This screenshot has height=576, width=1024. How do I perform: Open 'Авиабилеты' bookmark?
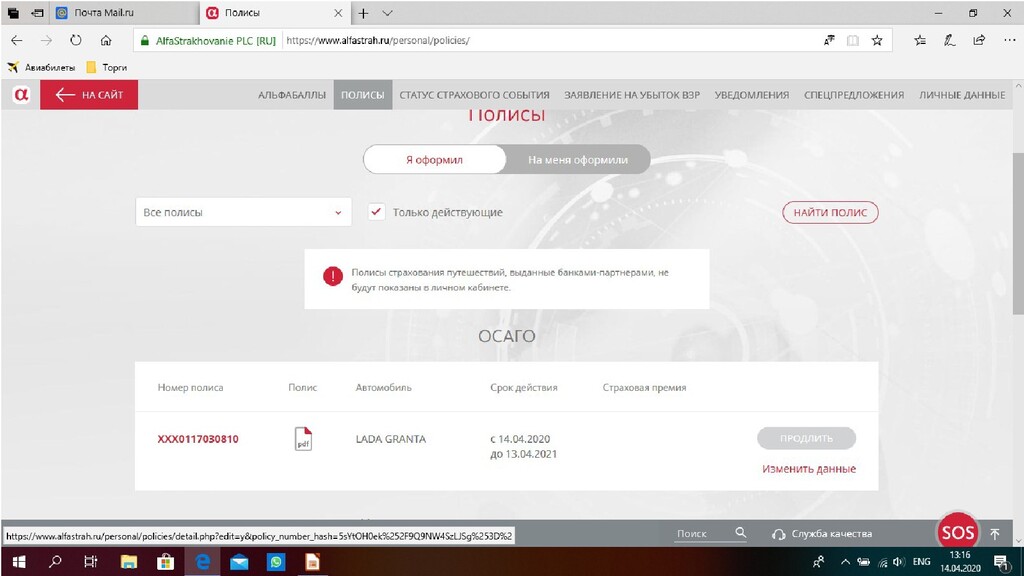tap(41, 67)
